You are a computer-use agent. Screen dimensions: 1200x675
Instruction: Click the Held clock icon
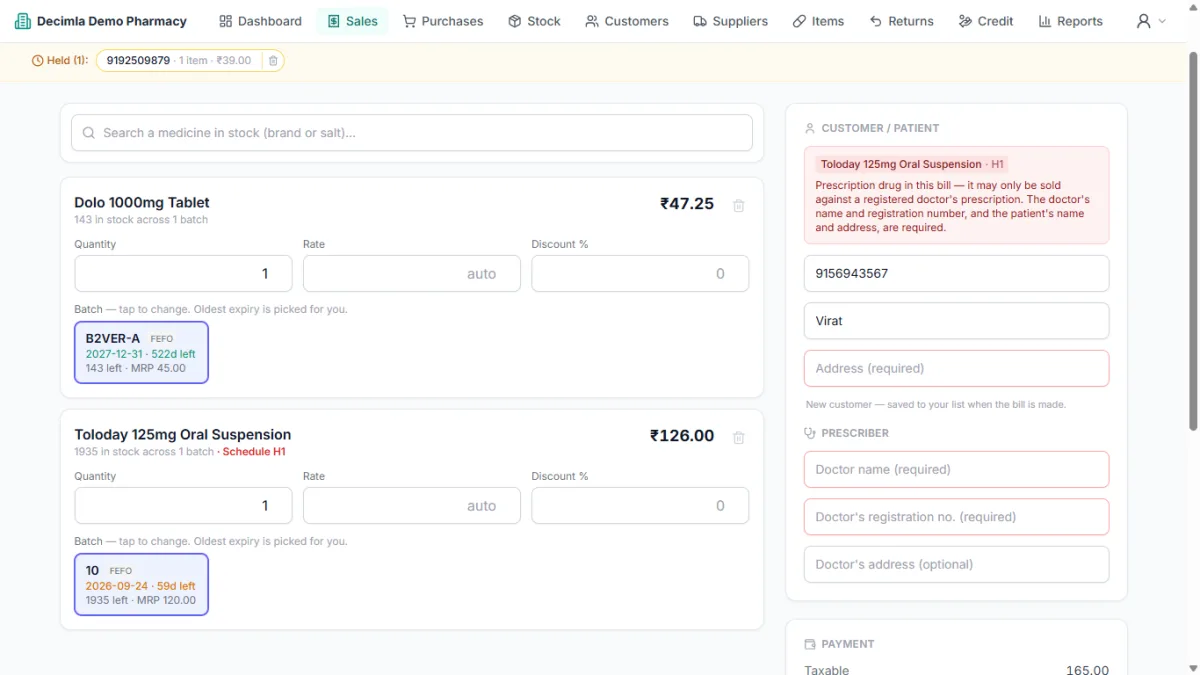pyautogui.click(x=38, y=61)
